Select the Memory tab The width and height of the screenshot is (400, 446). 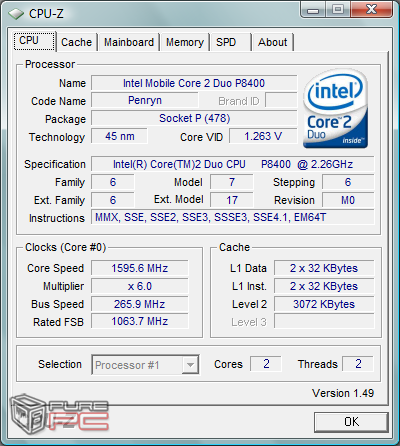point(185,42)
